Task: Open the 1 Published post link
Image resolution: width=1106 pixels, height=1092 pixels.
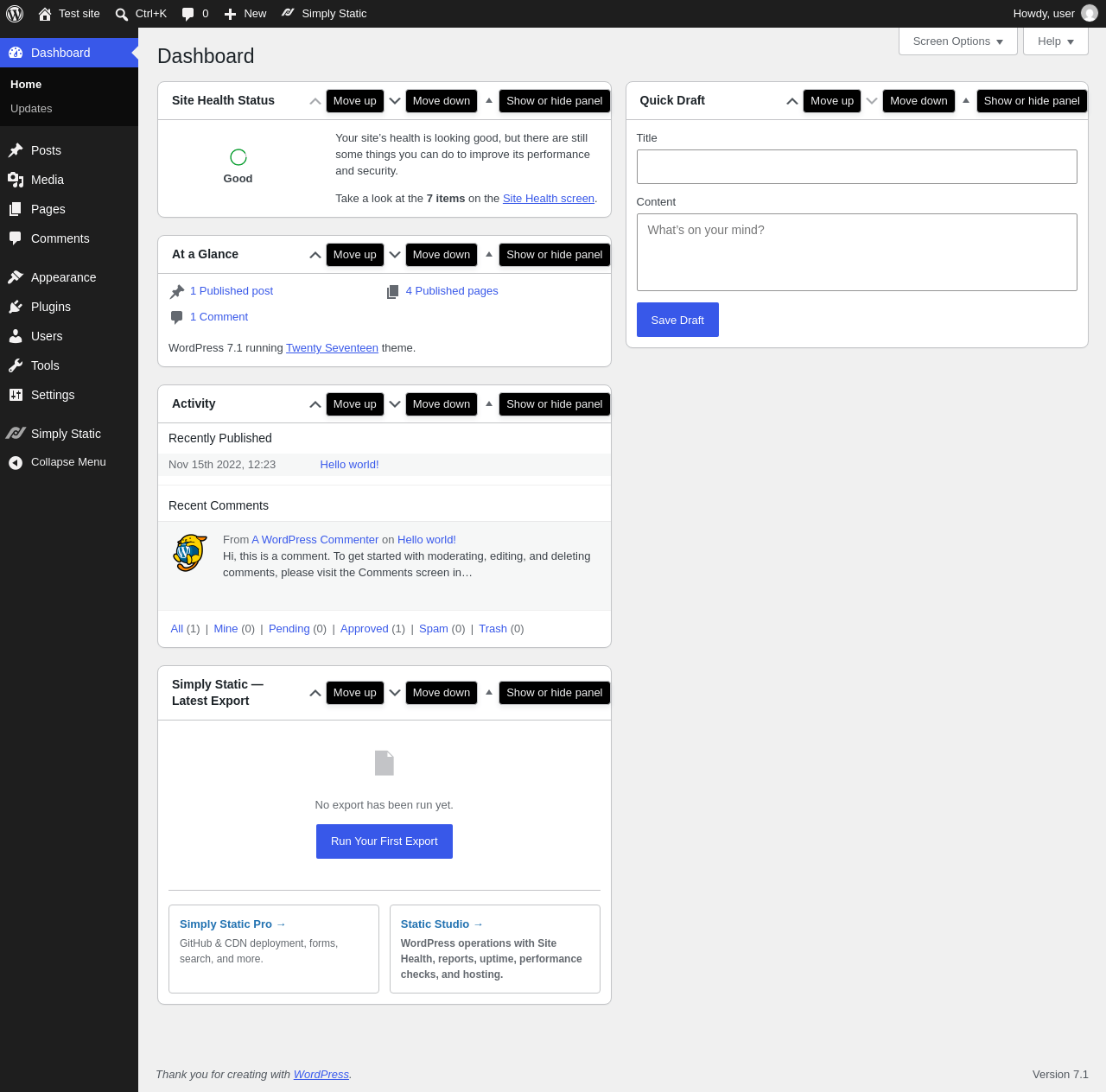Action: (x=232, y=291)
